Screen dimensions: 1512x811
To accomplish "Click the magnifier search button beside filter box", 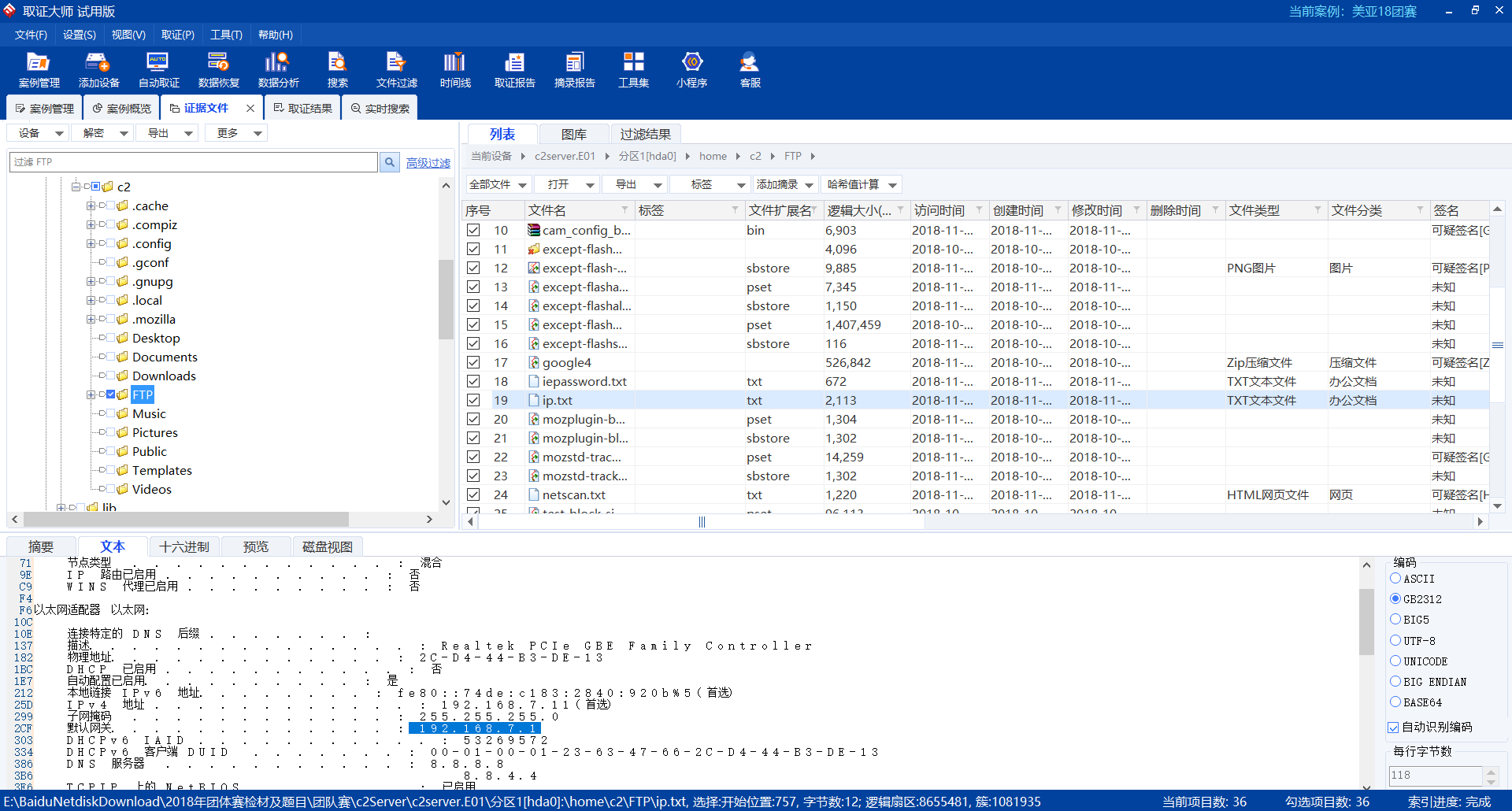I will coord(389,162).
